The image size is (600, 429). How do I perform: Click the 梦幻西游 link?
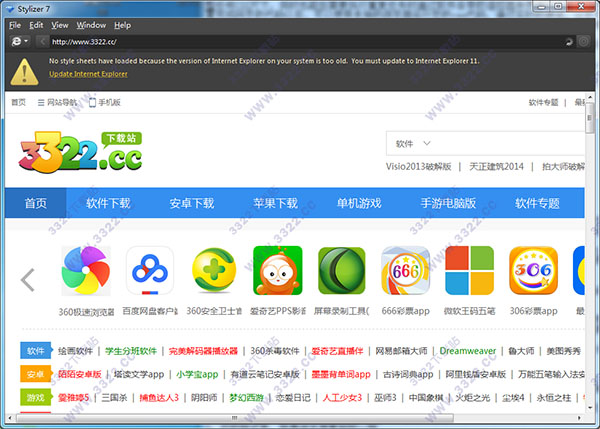click(x=246, y=398)
